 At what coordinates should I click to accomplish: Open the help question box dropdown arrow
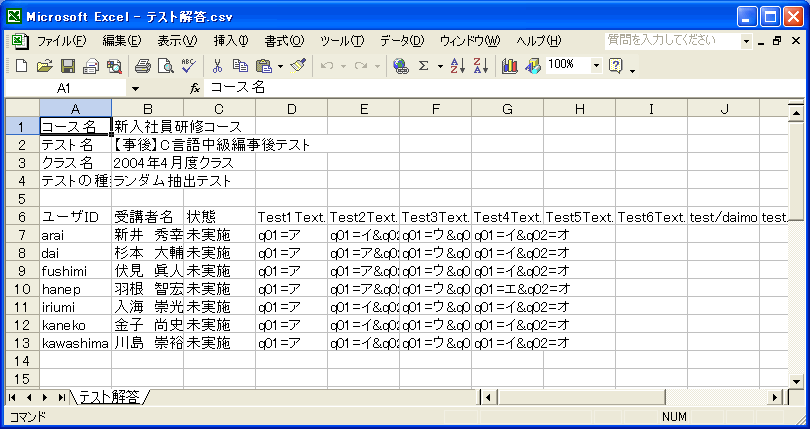click(746, 41)
